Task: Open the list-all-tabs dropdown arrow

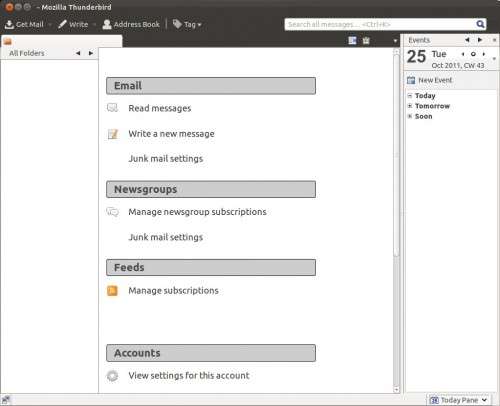Action: pos(395,41)
